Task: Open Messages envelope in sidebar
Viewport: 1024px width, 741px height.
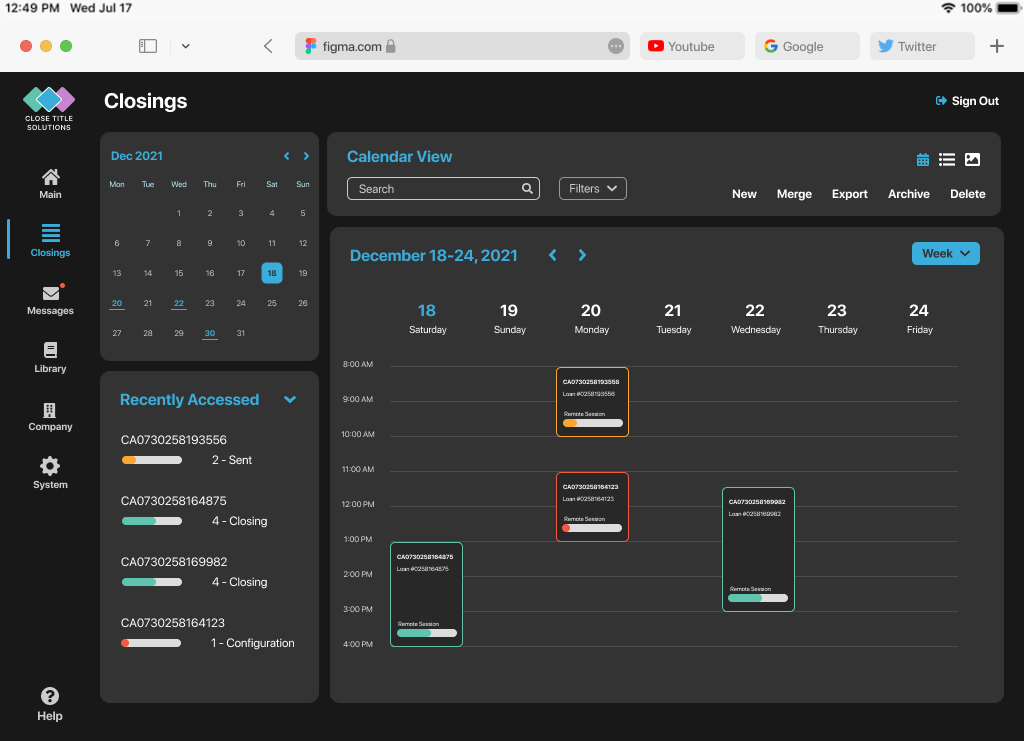Action: [x=50, y=294]
